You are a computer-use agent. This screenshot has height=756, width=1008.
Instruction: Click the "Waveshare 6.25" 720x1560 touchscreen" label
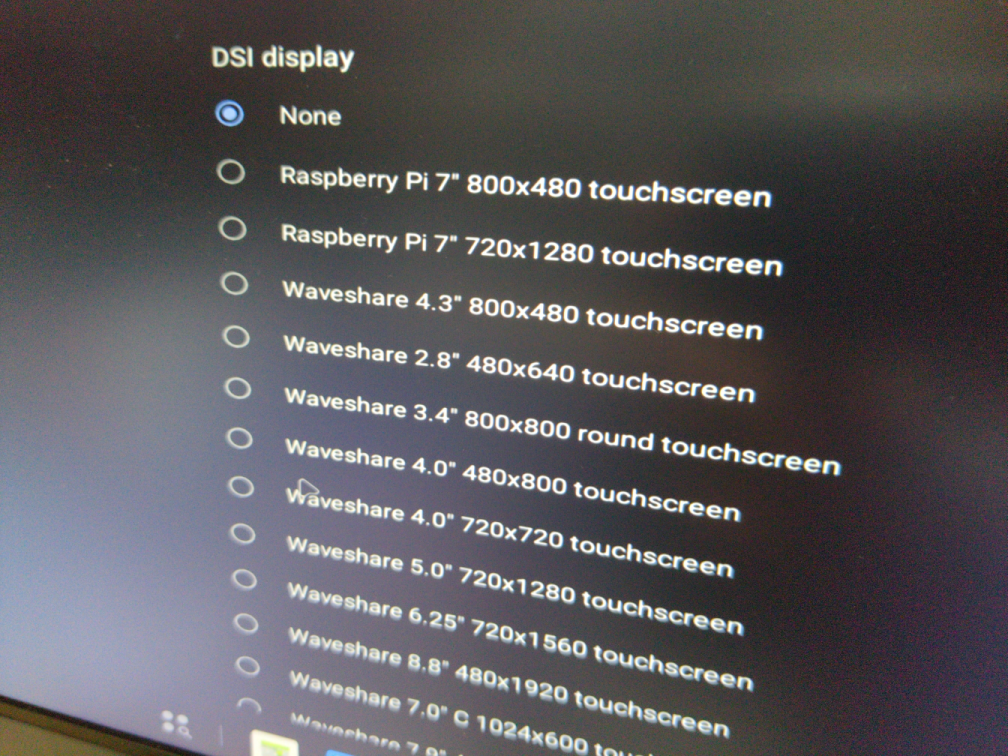(521, 636)
